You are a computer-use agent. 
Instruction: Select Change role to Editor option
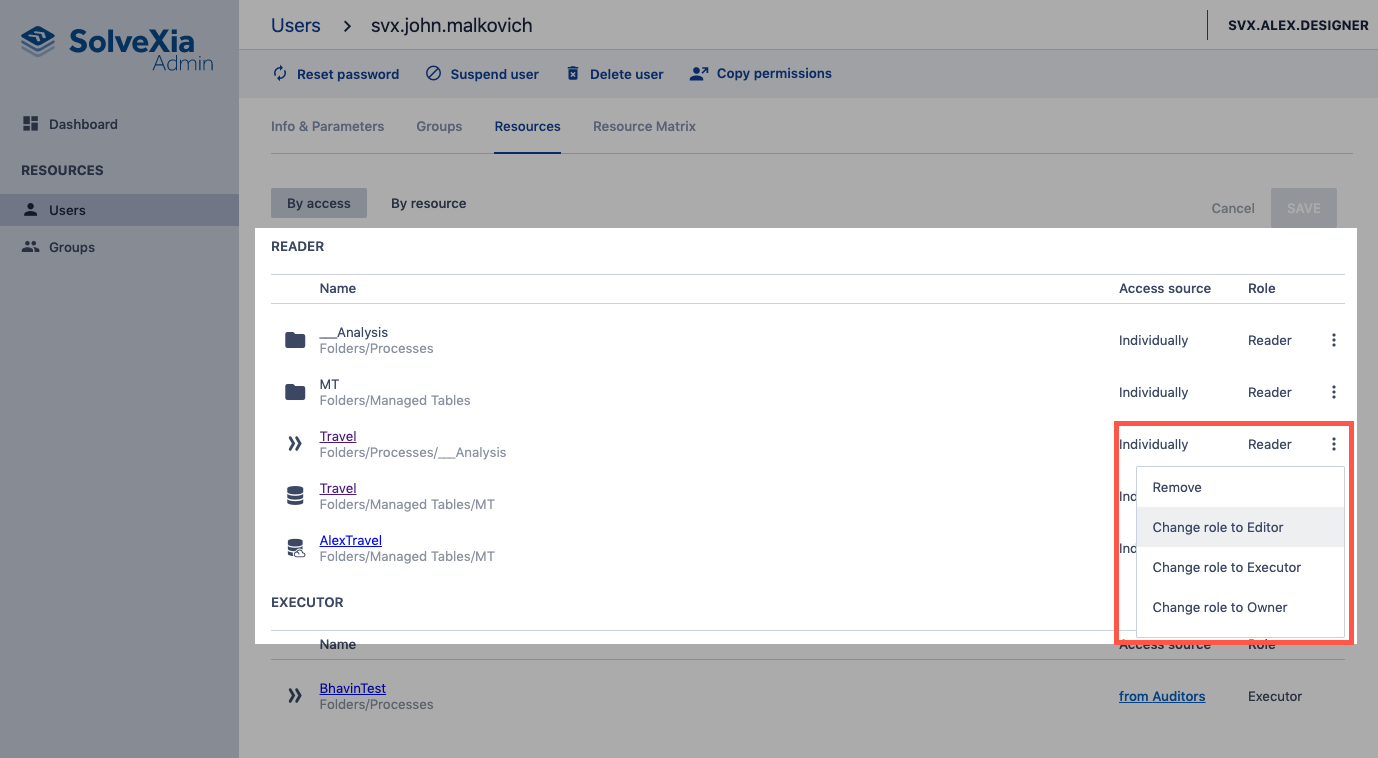(1217, 527)
